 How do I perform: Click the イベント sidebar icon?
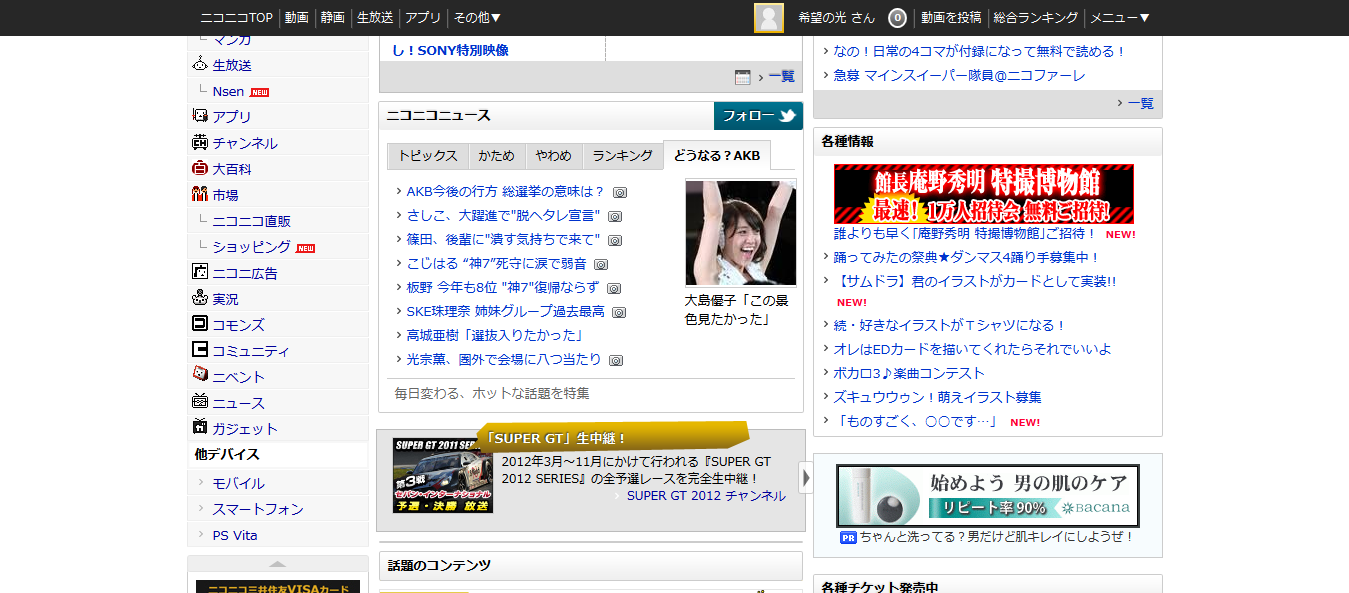[199, 375]
